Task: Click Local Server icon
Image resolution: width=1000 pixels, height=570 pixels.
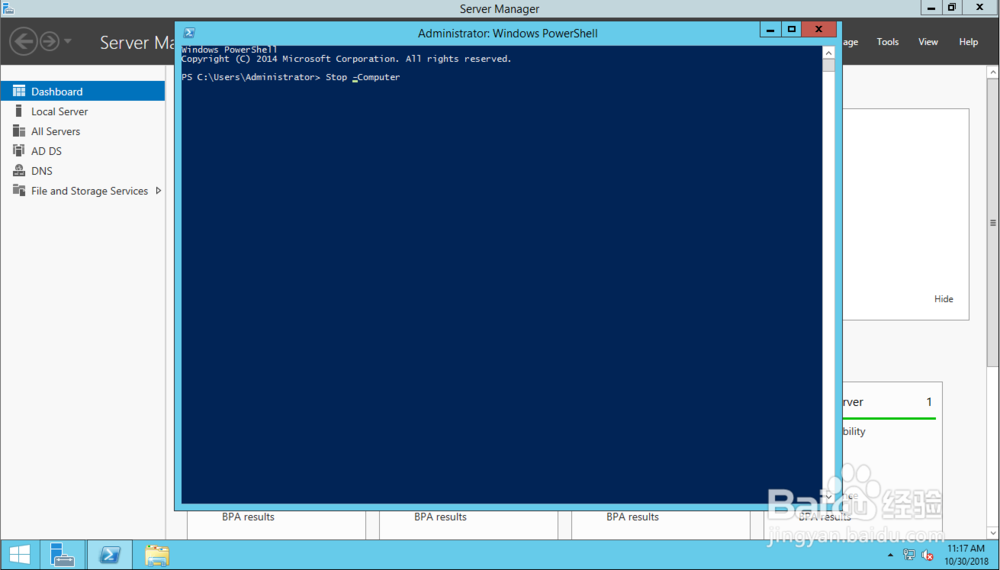Action: [x=18, y=111]
